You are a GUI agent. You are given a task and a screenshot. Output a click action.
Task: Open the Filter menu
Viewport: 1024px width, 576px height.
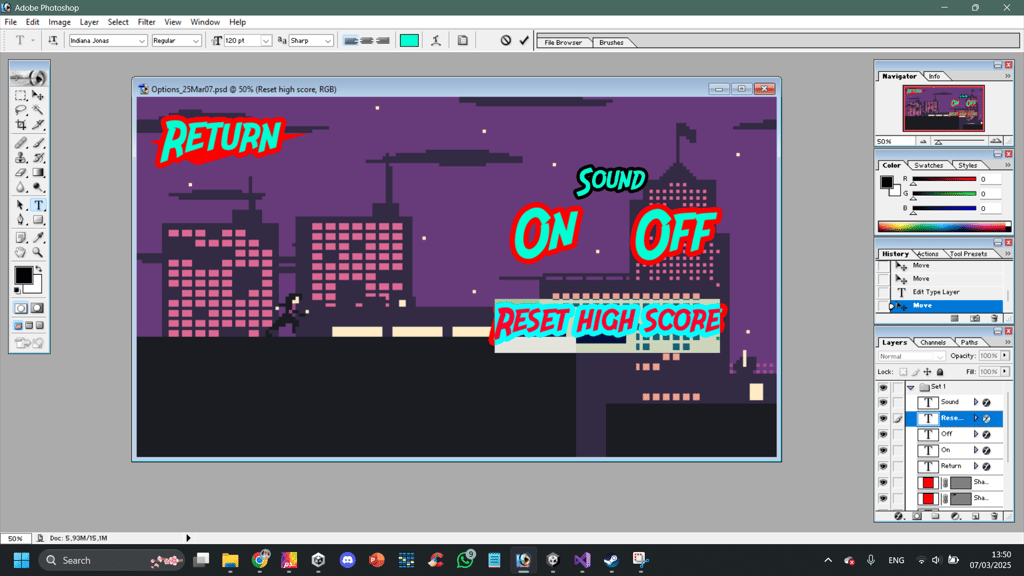coord(146,22)
